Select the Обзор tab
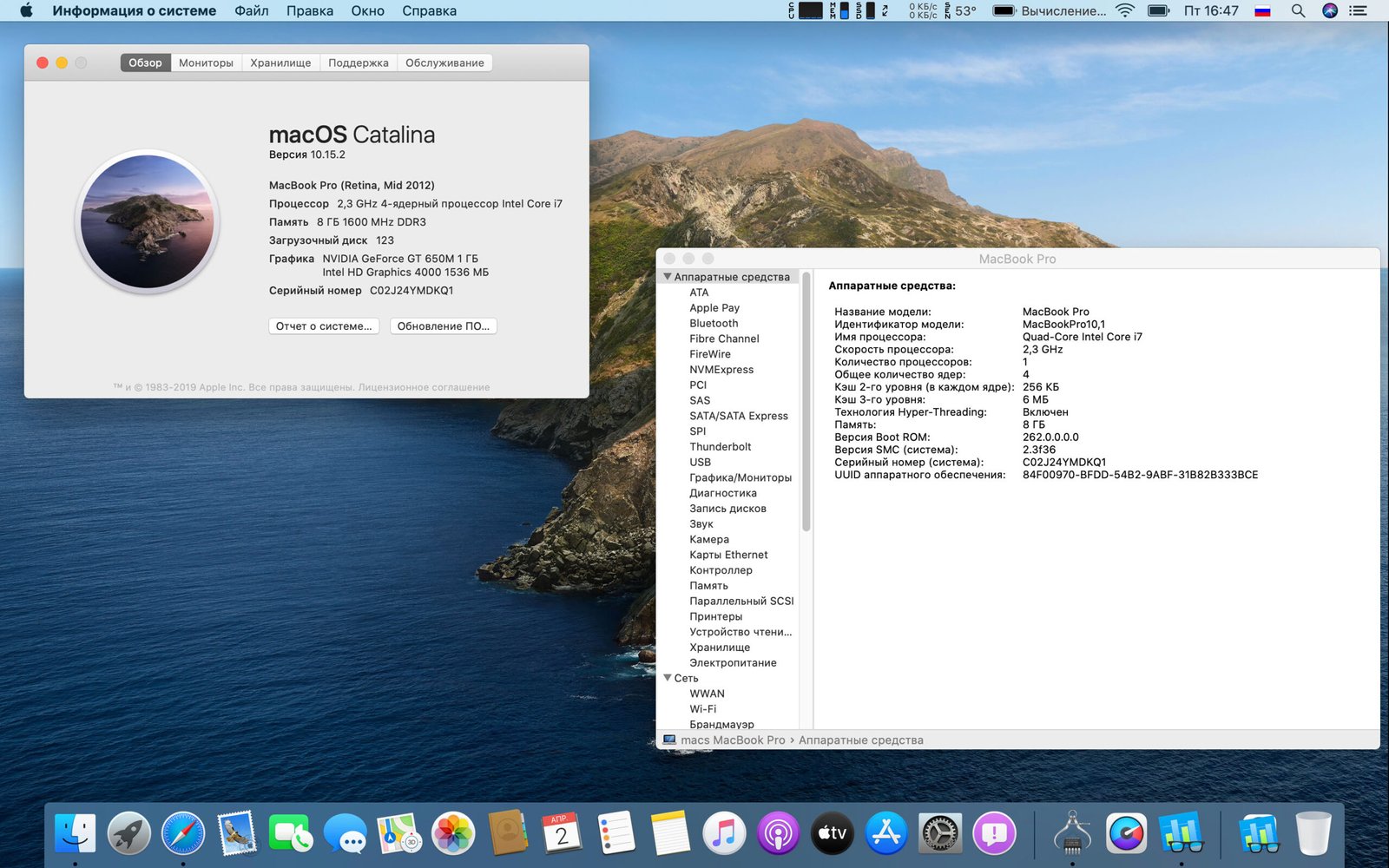The width and height of the screenshot is (1389, 868). pyautogui.click(x=145, y=62)
